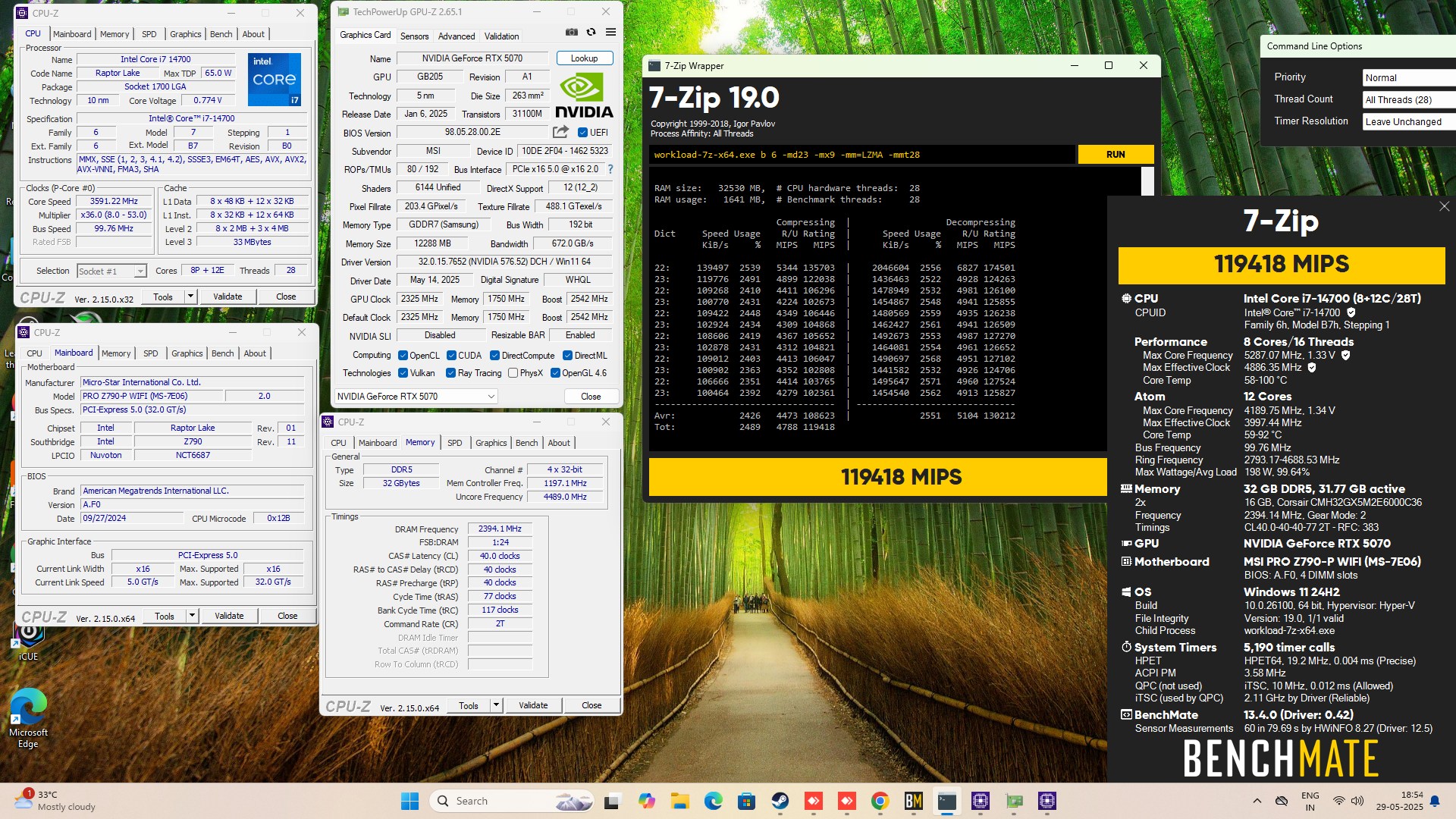Toggle the CUDA checkbox
The width and height of the screenshot is (1456, 819).
pos(451,355)
